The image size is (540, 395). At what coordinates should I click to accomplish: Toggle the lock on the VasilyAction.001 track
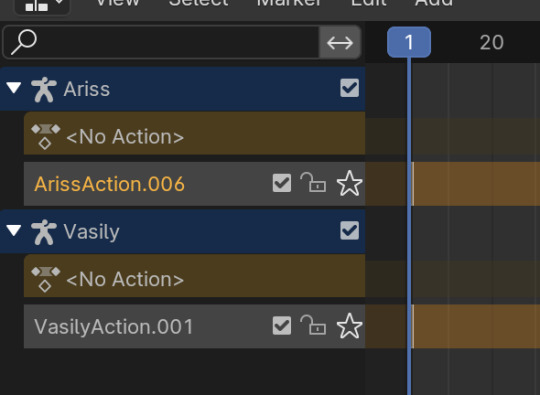point(313,325)
